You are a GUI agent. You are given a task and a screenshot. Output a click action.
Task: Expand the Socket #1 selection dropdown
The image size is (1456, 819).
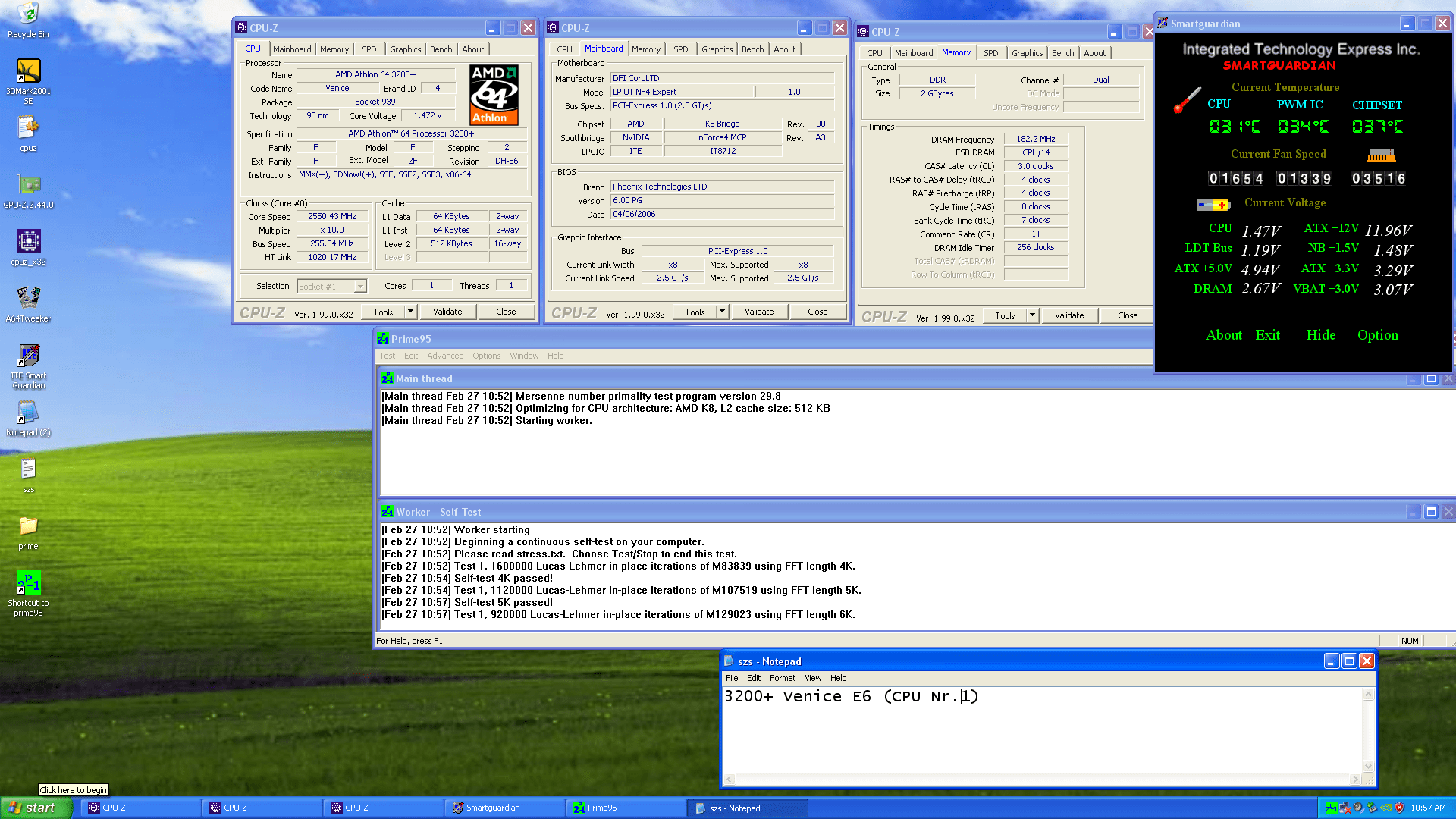[360, 287]
